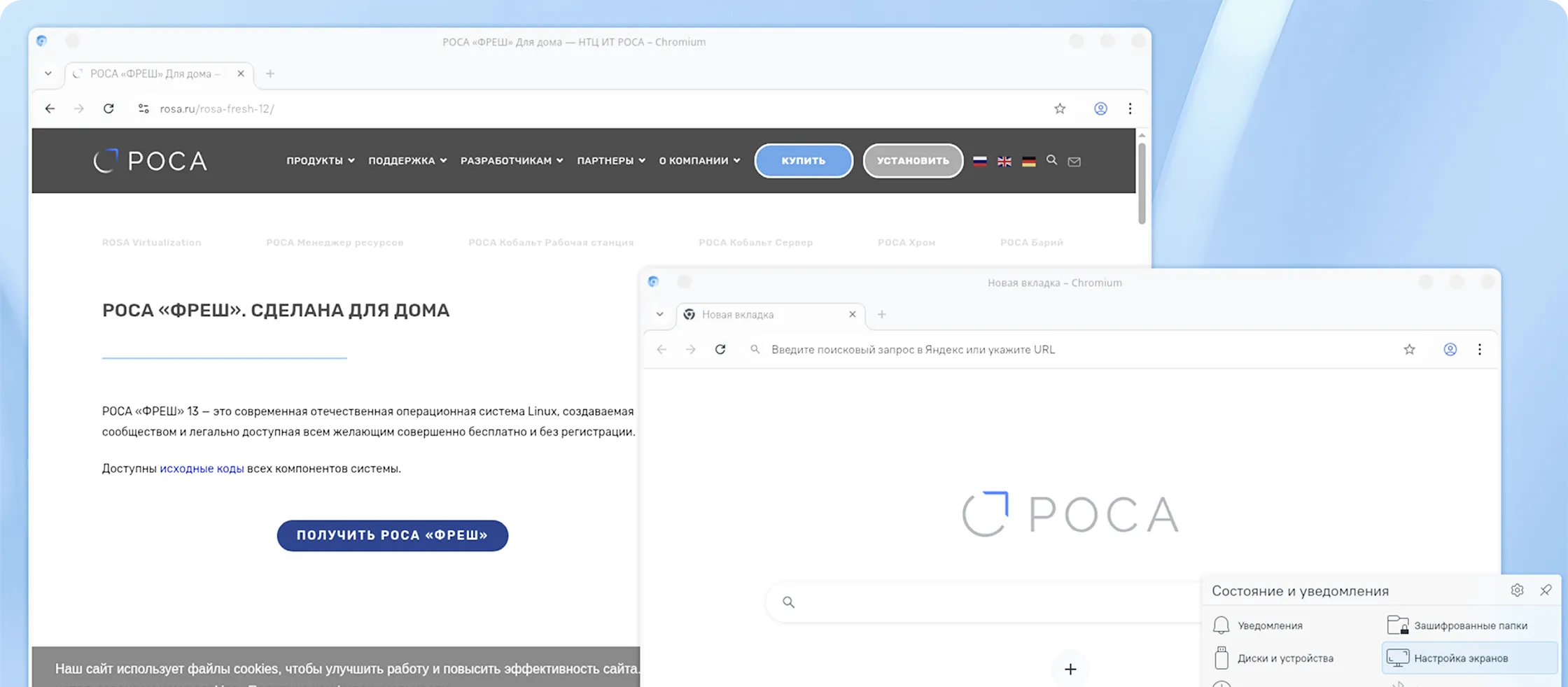This screenshot has height=687, width=1568.
Task: Select the Новая вкладка tab
Action: pyautogui.click(x=770, y=315)
